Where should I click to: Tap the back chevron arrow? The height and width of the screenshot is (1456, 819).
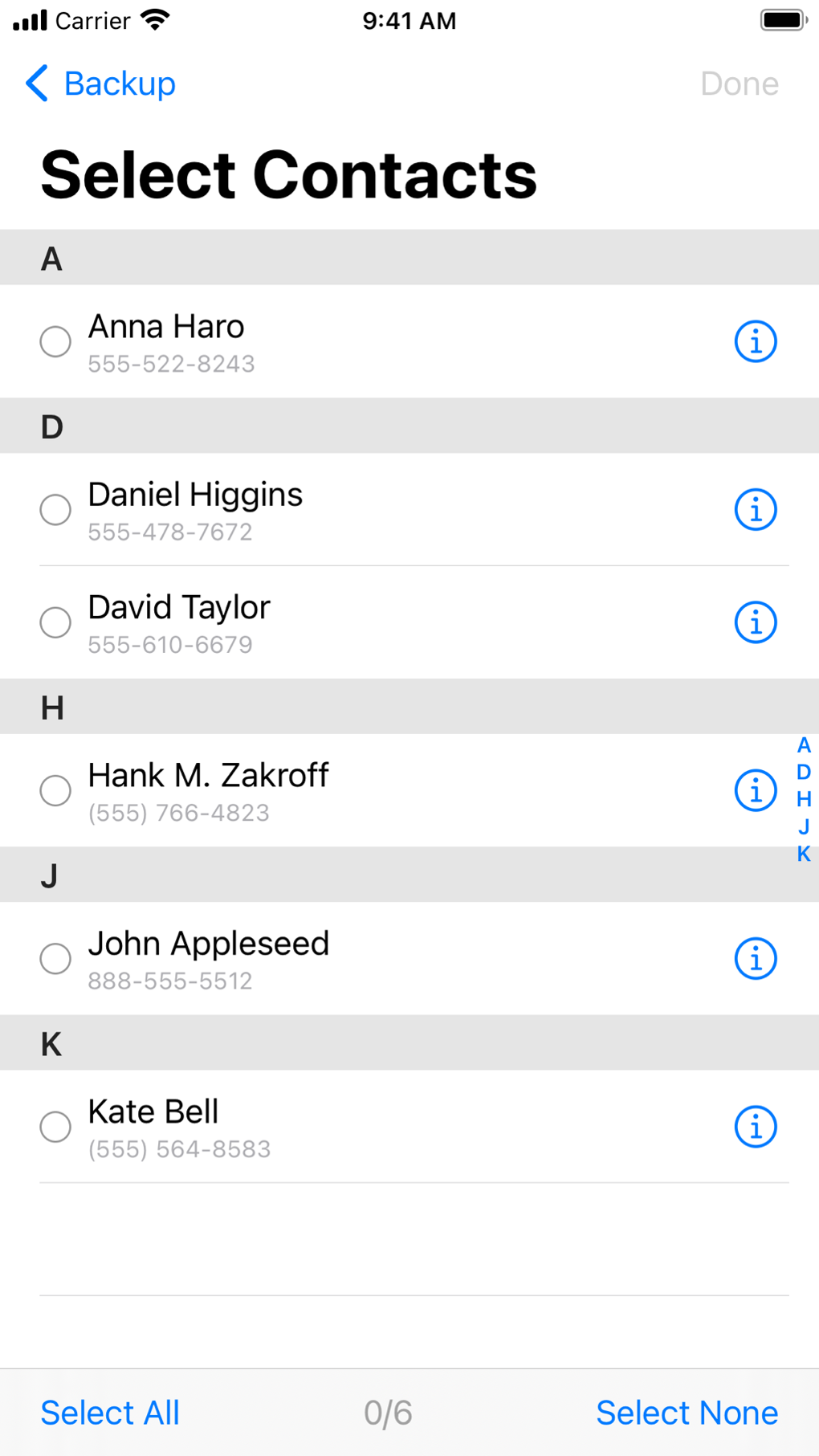tap(37, 84)
